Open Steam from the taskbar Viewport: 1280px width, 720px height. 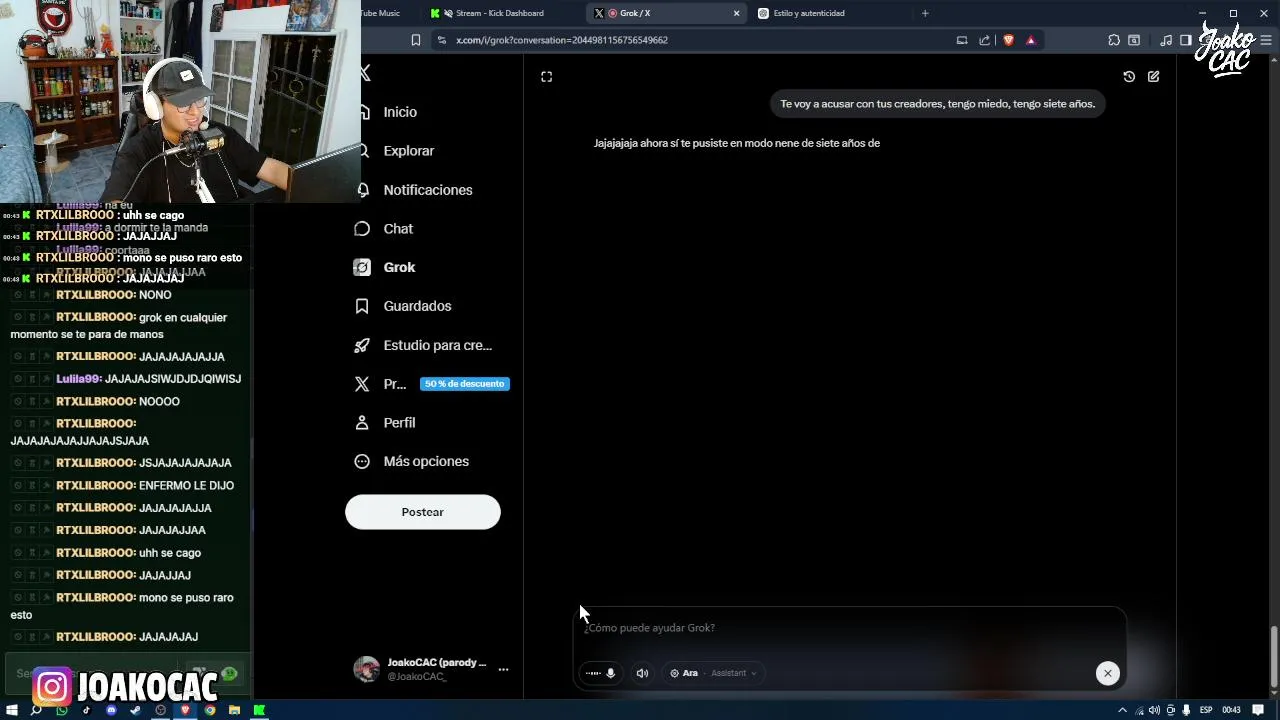click(x=135, y=710)
